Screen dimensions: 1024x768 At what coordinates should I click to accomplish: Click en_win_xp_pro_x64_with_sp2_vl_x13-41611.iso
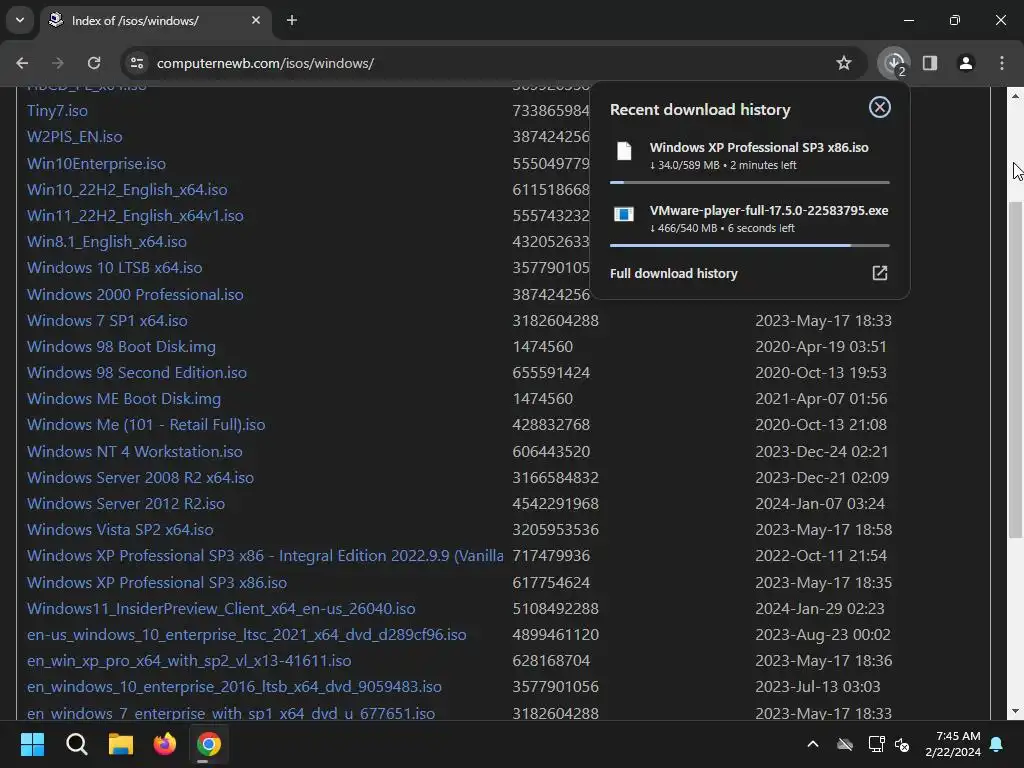pyautogui.click(x=189, y=661)
